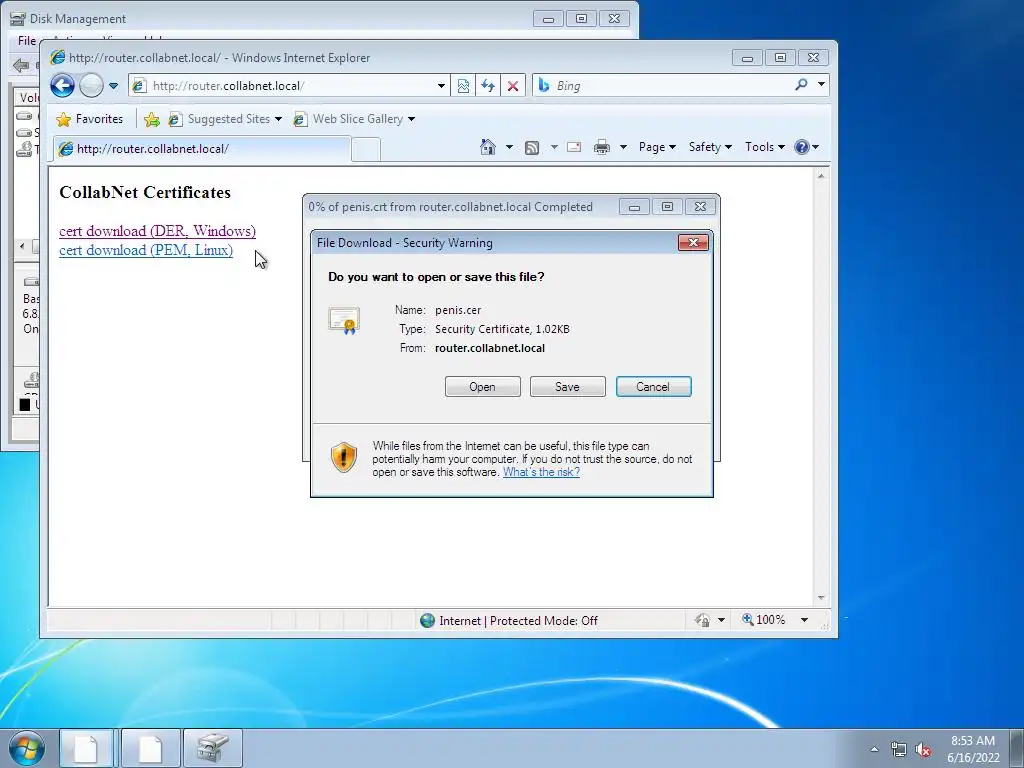Click the Back arrow button in Internet Explorer
Viewport: 1024px width, 768px height.
[63, 86]
